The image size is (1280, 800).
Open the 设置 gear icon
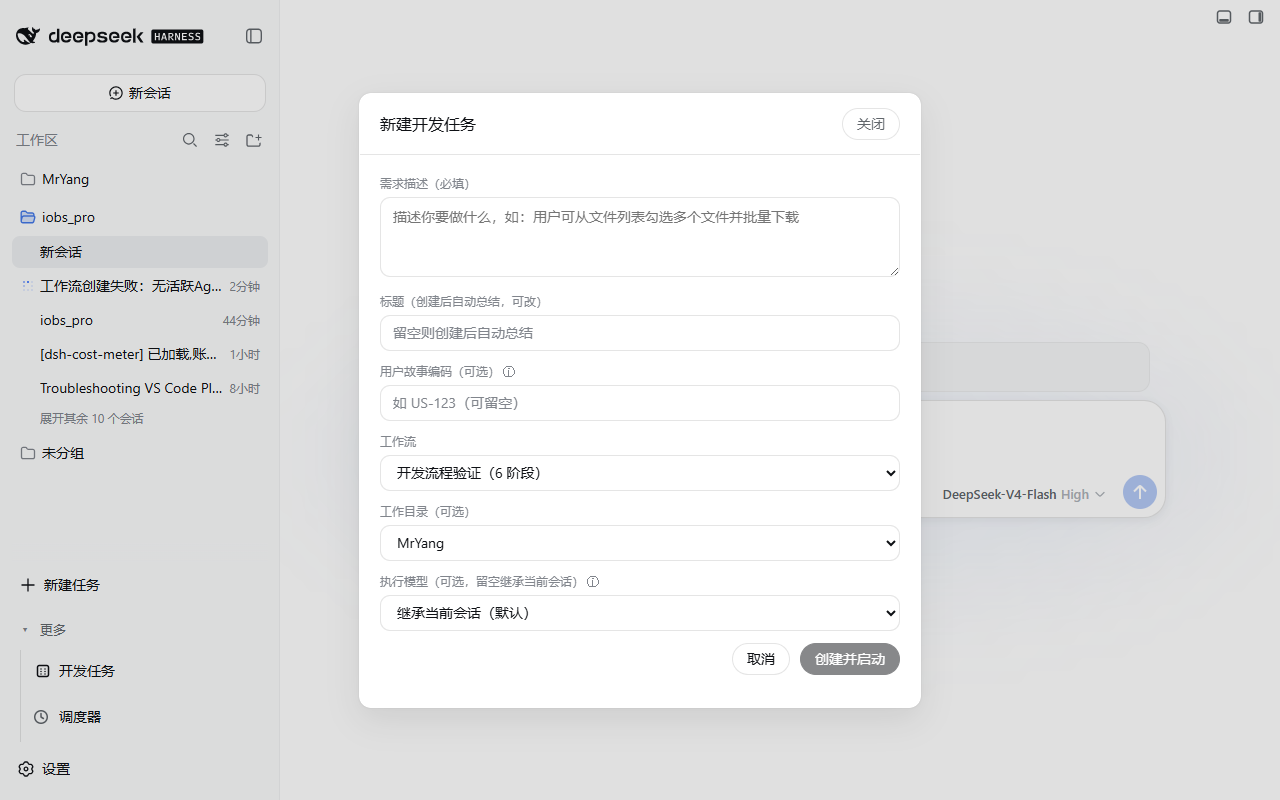26,769
